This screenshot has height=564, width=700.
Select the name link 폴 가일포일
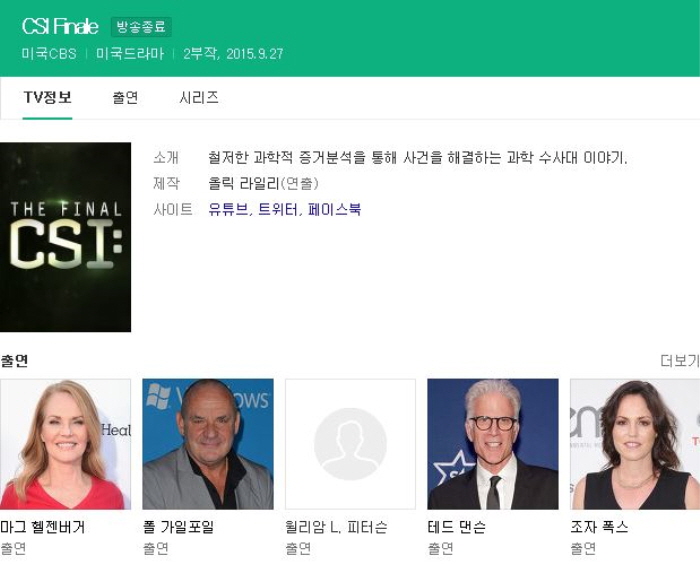pyautogui.click(x=178, y=527)
